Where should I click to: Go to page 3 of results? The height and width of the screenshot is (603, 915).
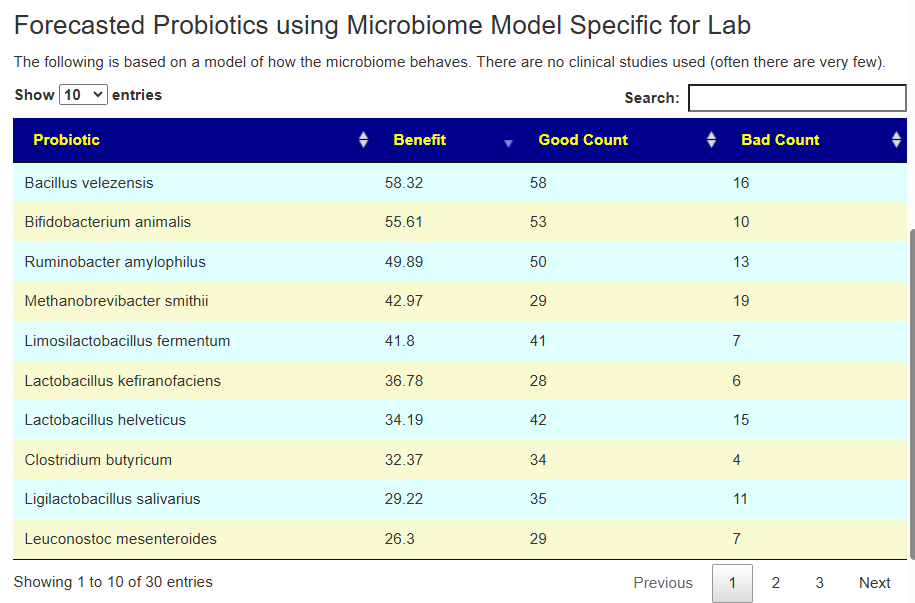click(819, 583)
